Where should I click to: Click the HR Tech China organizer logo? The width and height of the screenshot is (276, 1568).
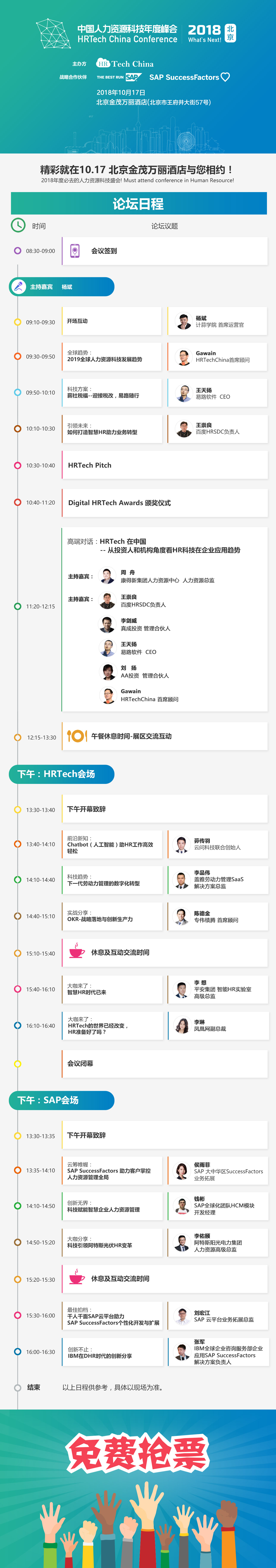125,63
